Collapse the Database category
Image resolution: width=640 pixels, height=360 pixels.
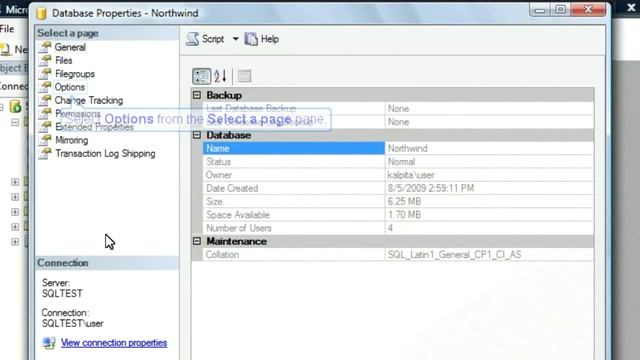[197, 135]
